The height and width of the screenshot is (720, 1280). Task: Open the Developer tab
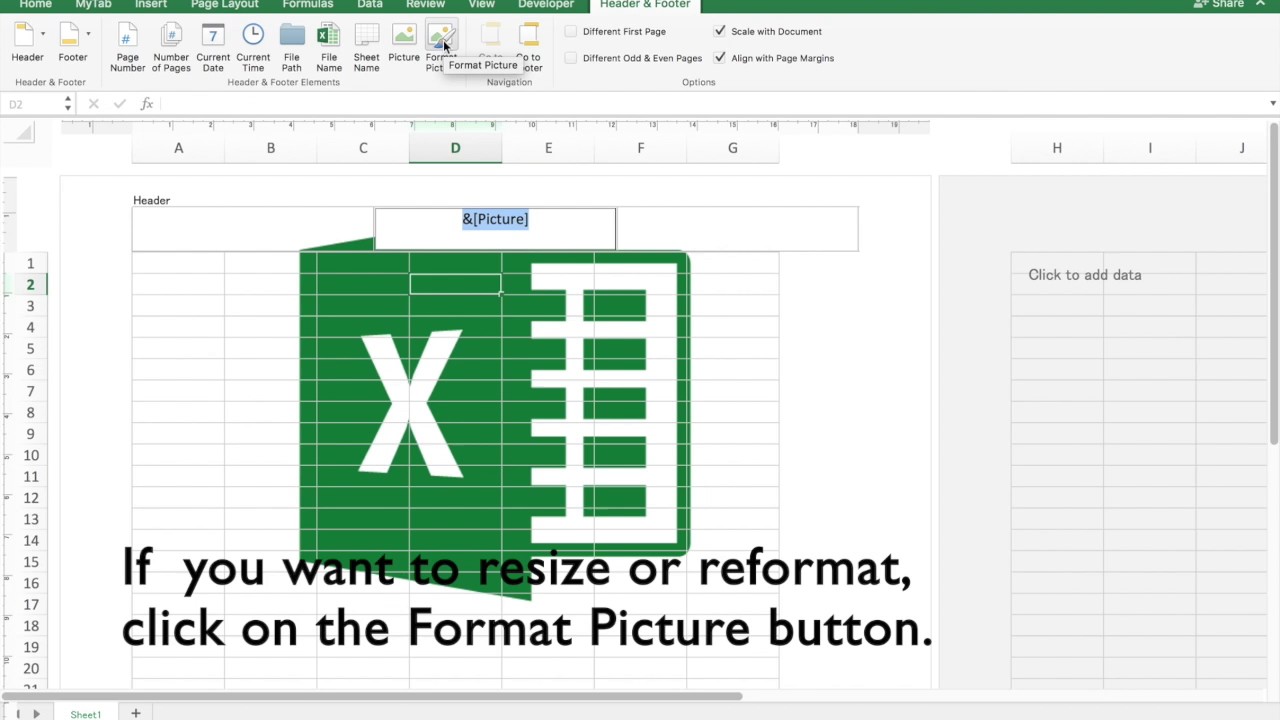point(546,5)
